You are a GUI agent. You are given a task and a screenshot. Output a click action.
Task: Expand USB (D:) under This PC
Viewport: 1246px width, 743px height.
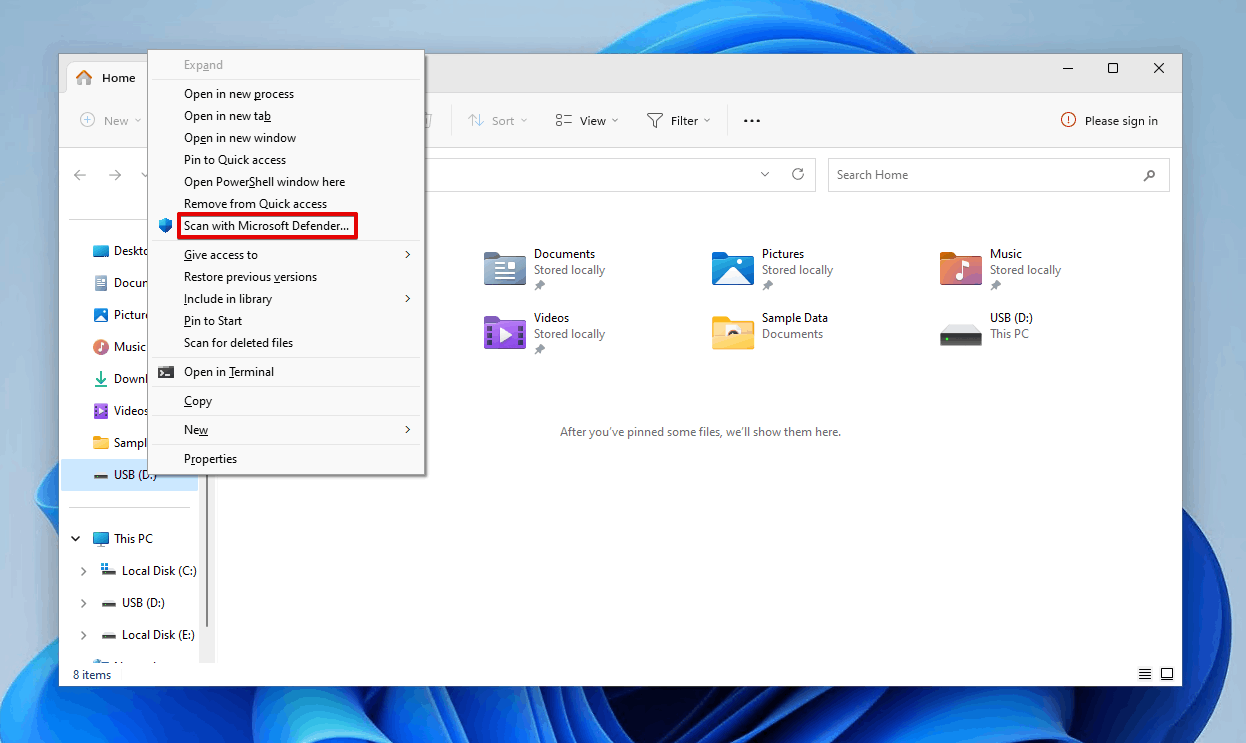click(x=84, y=603)
